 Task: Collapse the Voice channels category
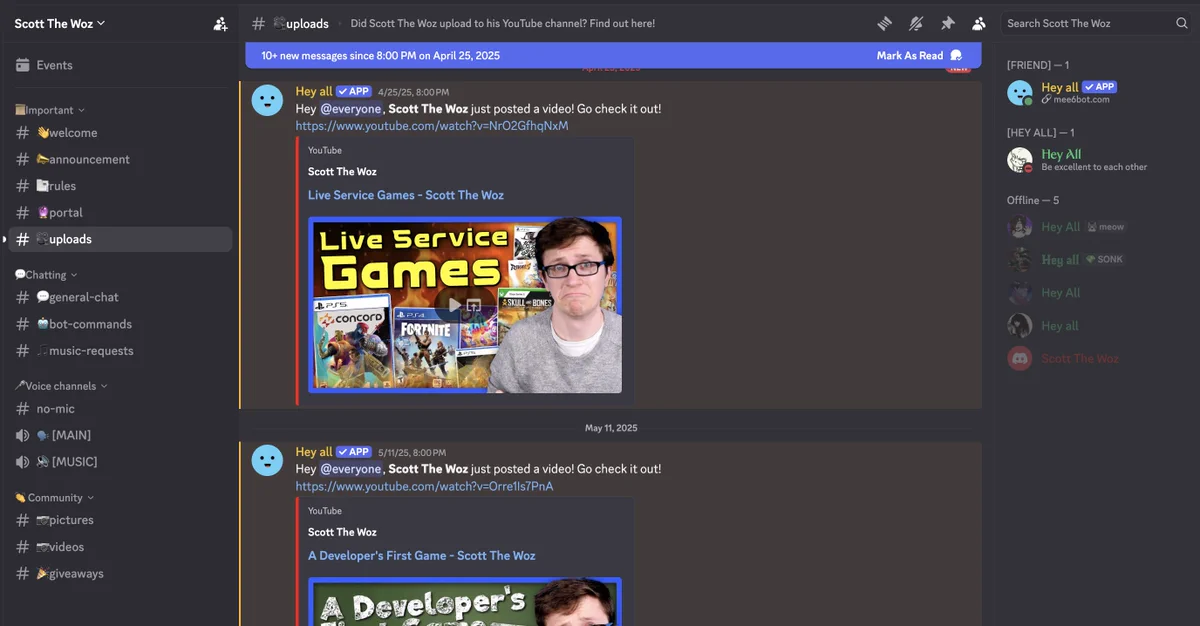click(x=61, y=386)
